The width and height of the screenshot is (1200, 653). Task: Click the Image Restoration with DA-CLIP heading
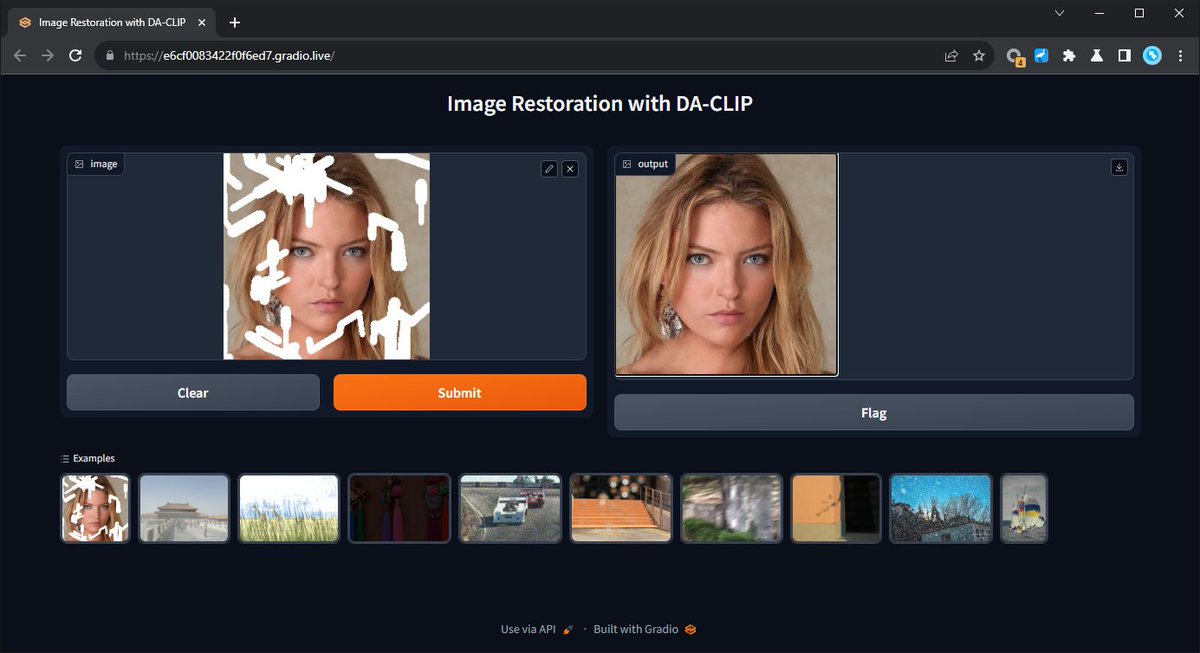(x=600, y=103)
